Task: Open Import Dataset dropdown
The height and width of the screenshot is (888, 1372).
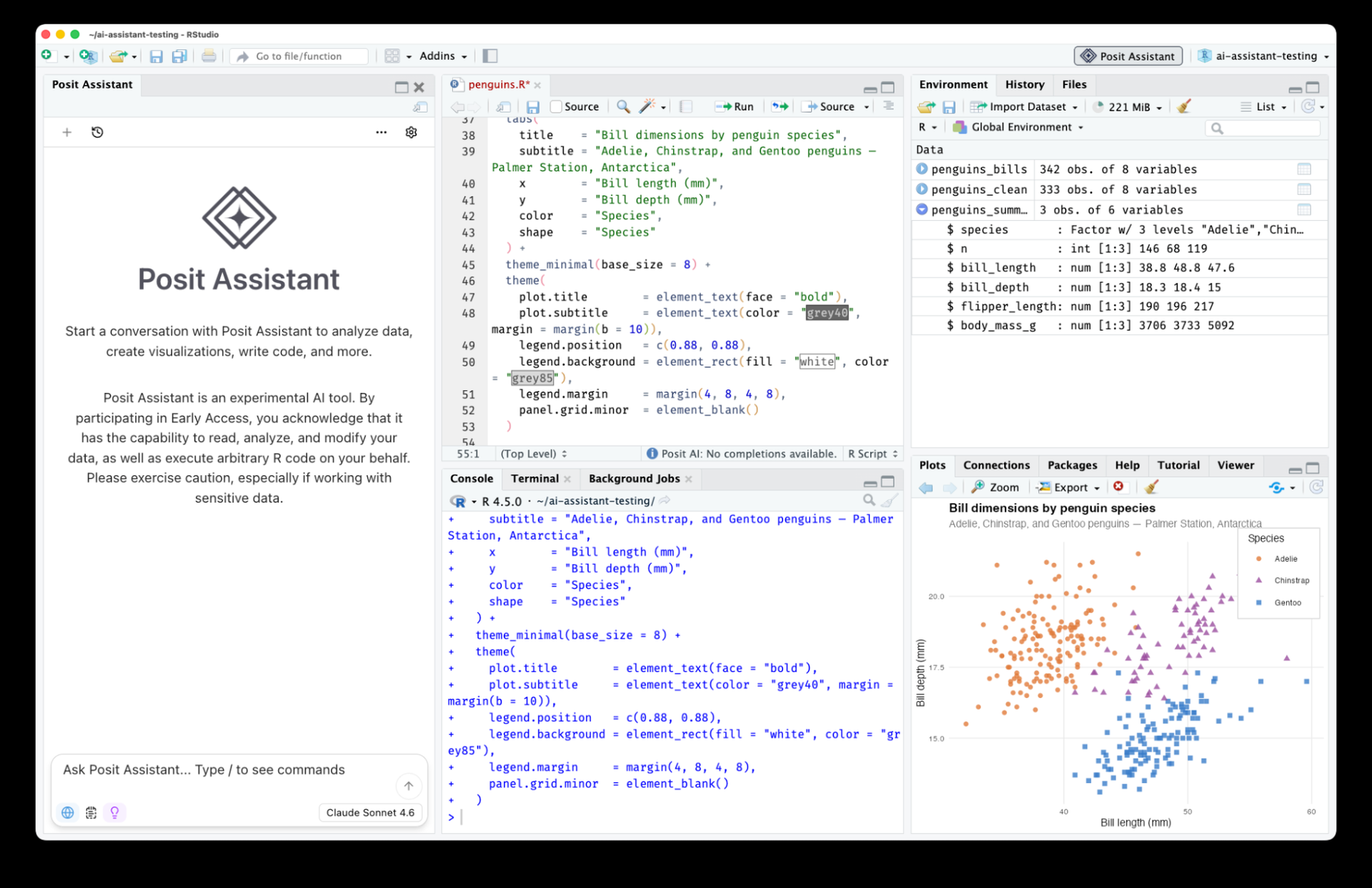Action: (1024, 106)
